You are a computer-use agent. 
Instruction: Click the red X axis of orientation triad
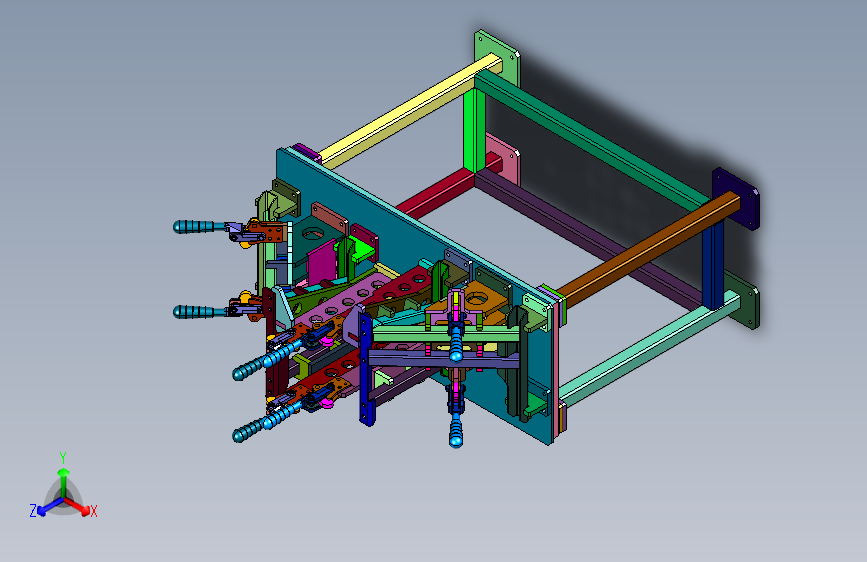tap(77, 505)
